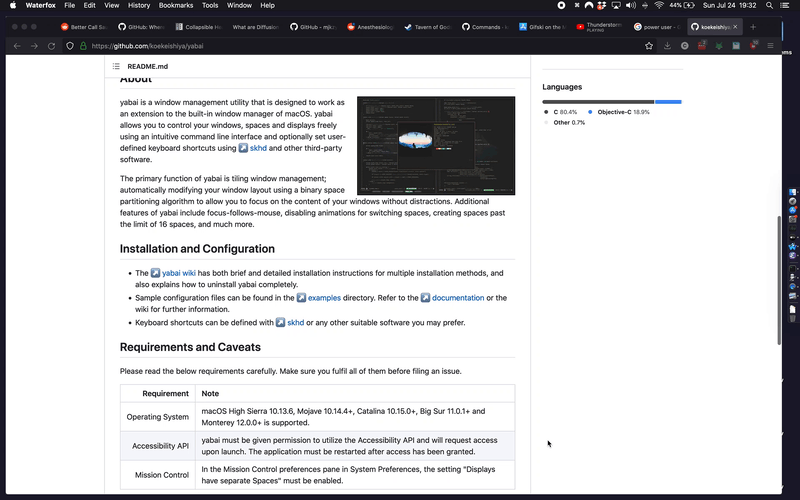
Task: Reload the current page
Action: click(x=51, y=46)
